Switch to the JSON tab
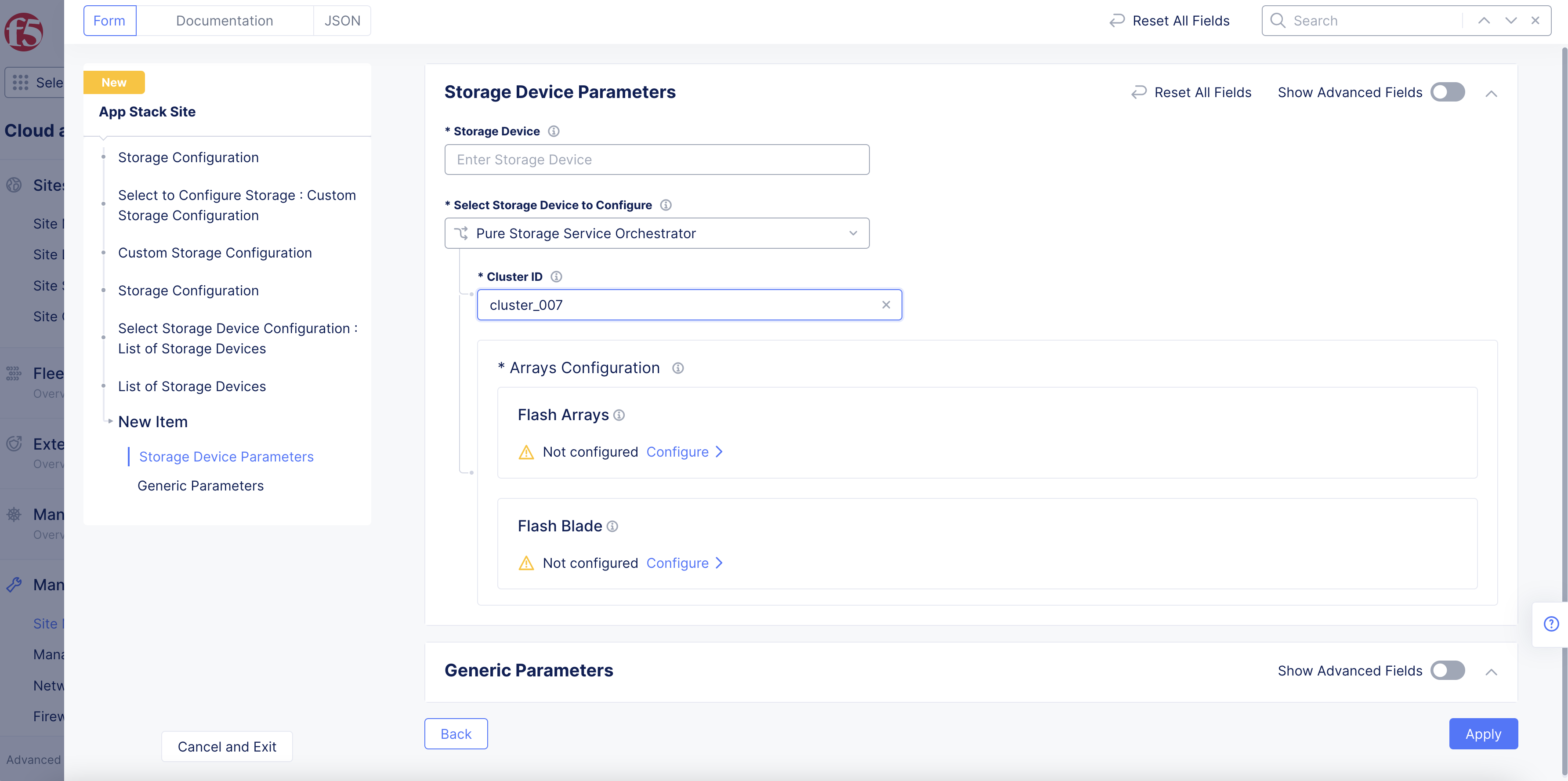The height and width of the screenshot is (781, 1568). click(342, 21)
